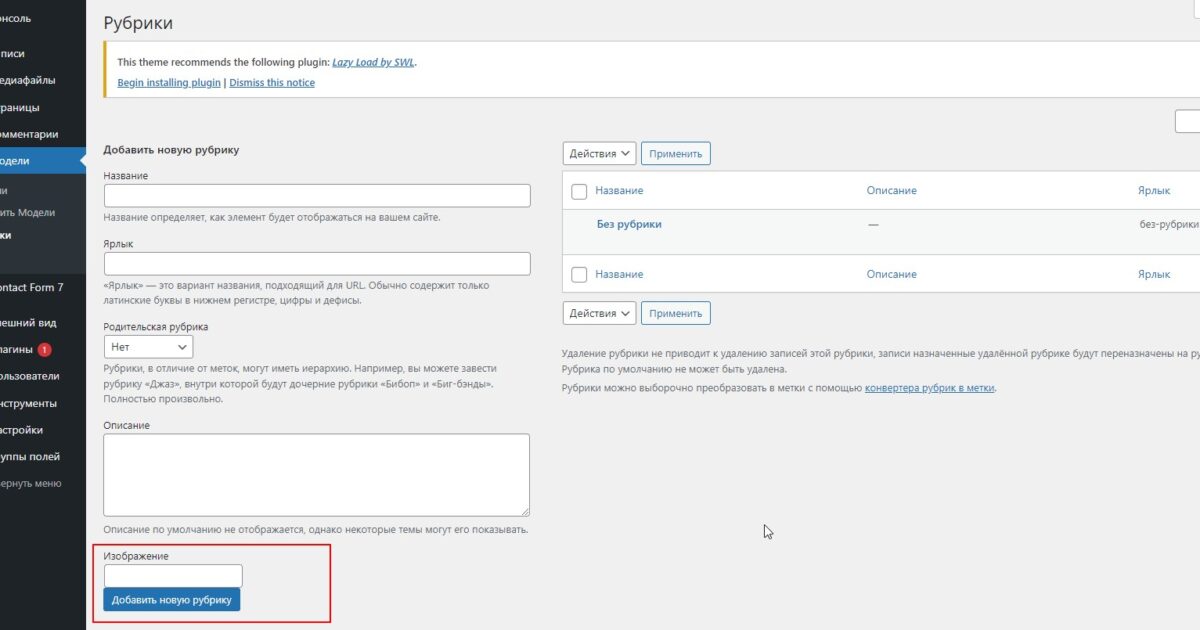Open Contact Form 7 in the sidebar
Image resolution: width=1200 pixels, height=630 pixels.
tap(32, 287)
